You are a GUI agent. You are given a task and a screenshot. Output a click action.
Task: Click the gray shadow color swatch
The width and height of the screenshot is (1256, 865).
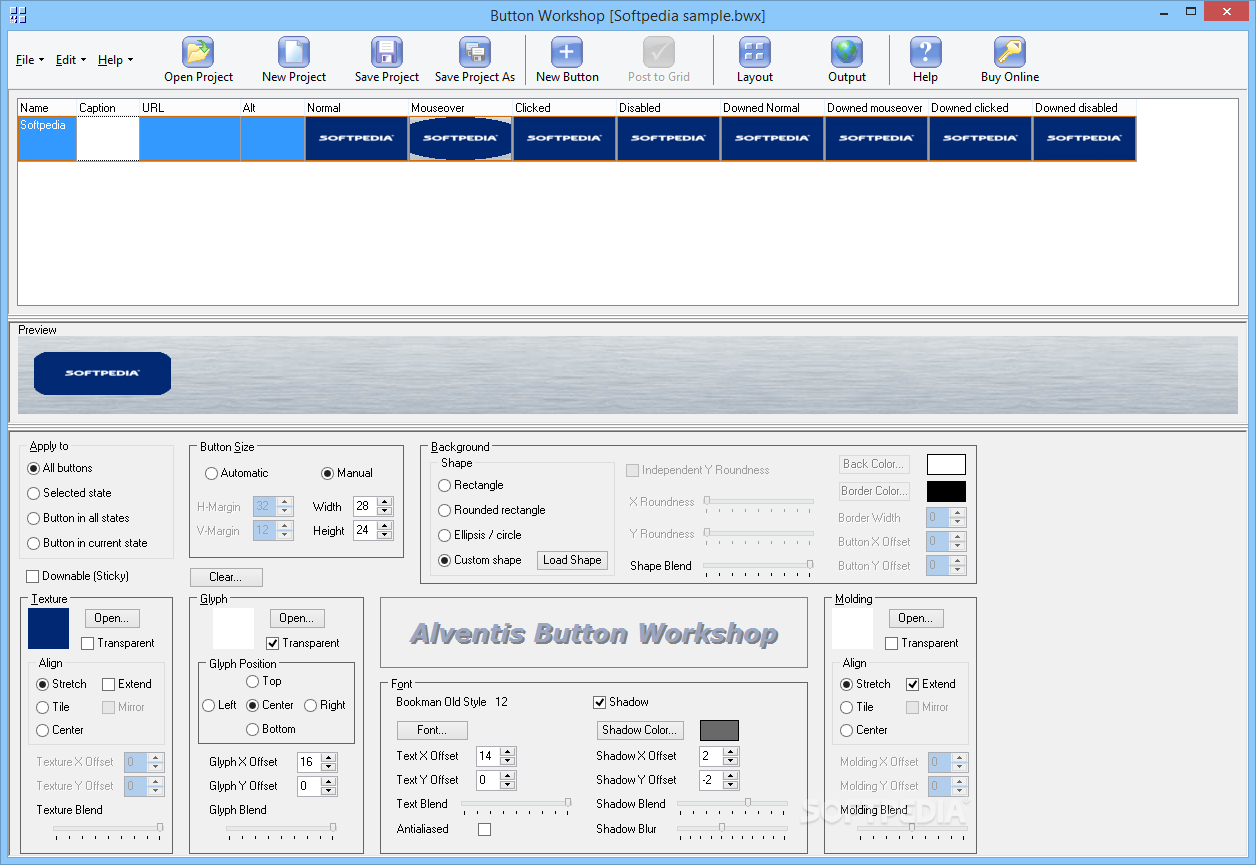pos(719,730)
